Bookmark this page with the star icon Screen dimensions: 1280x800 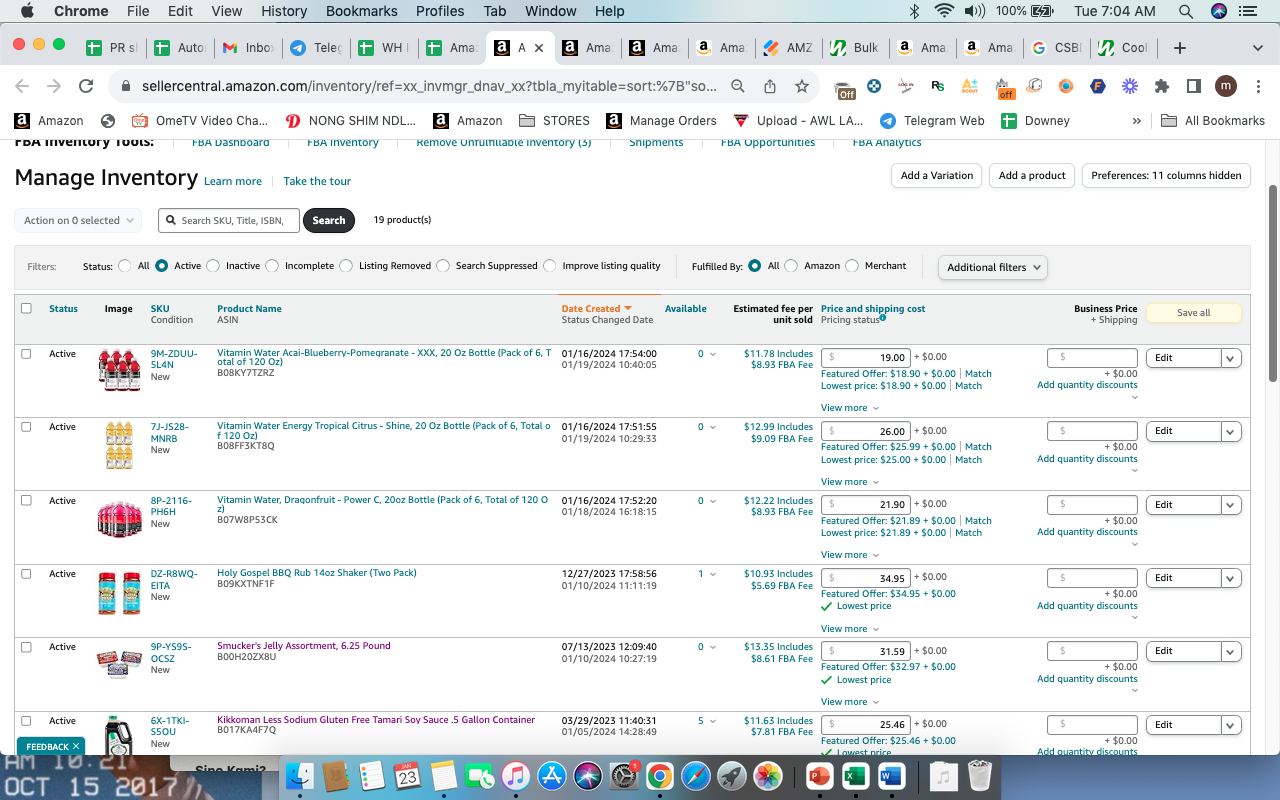pyautogui.click(x=802, y=86)
